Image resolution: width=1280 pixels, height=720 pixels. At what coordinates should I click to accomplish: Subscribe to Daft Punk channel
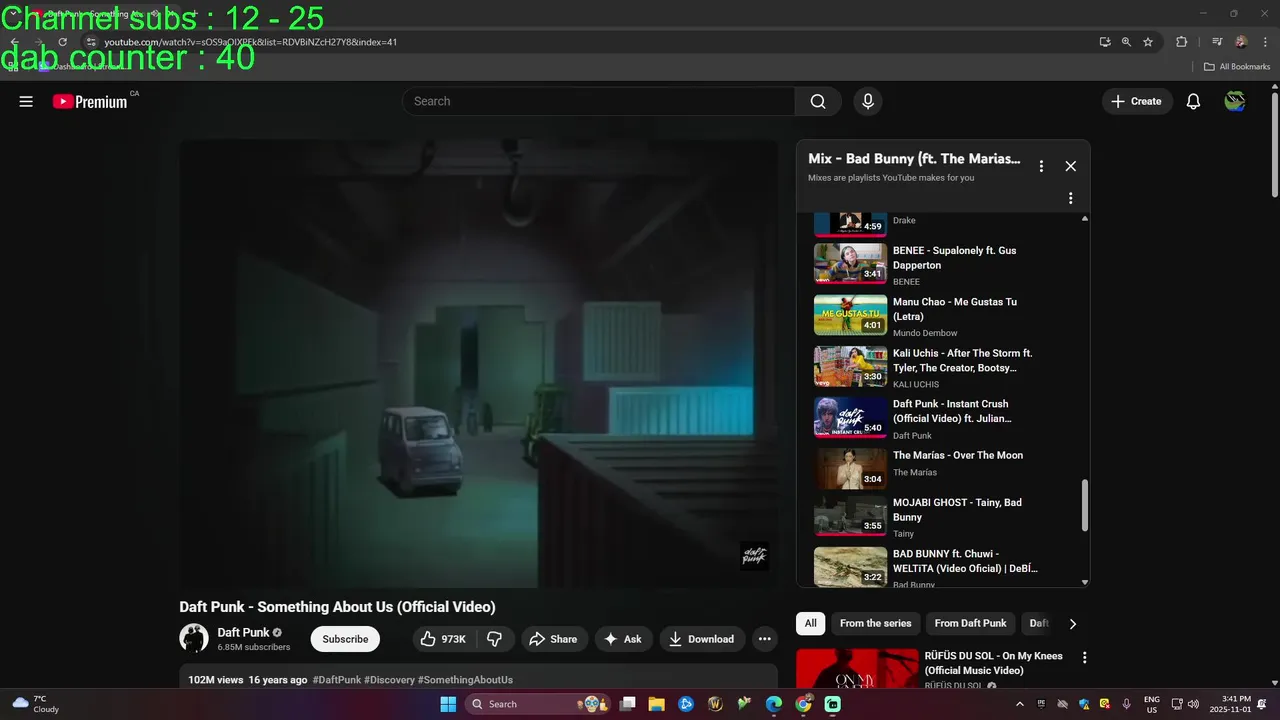click(345, 639)
